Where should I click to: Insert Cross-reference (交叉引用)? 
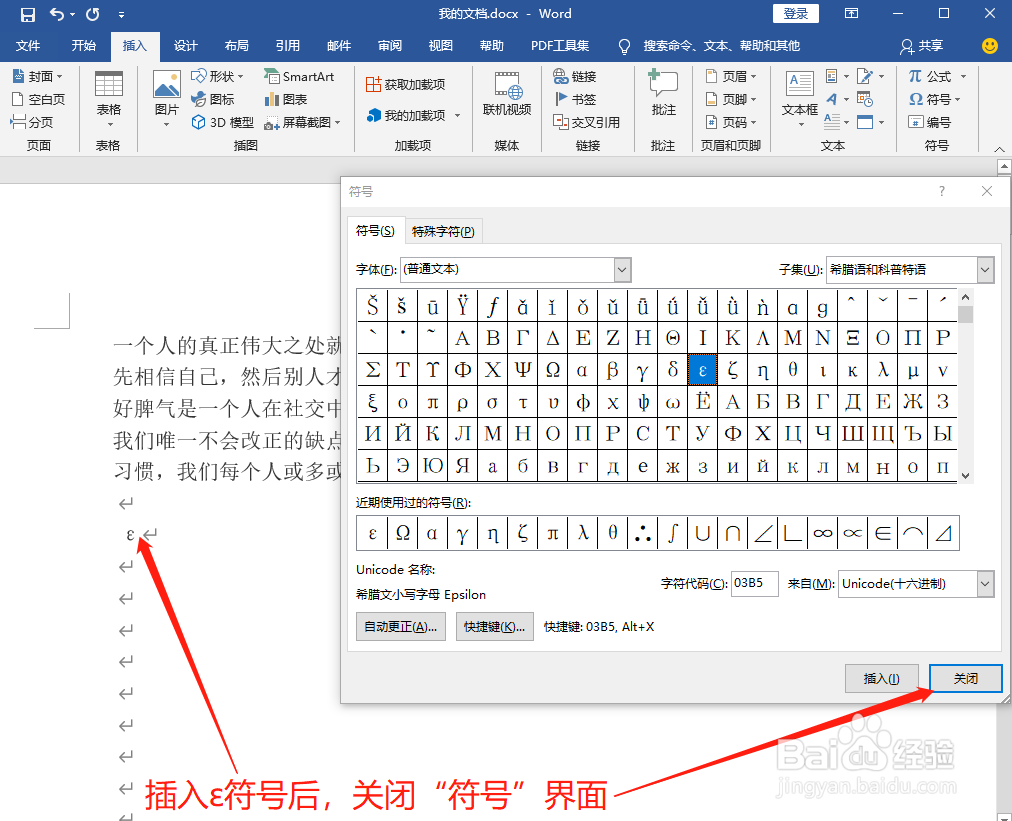tap(587, 122)
